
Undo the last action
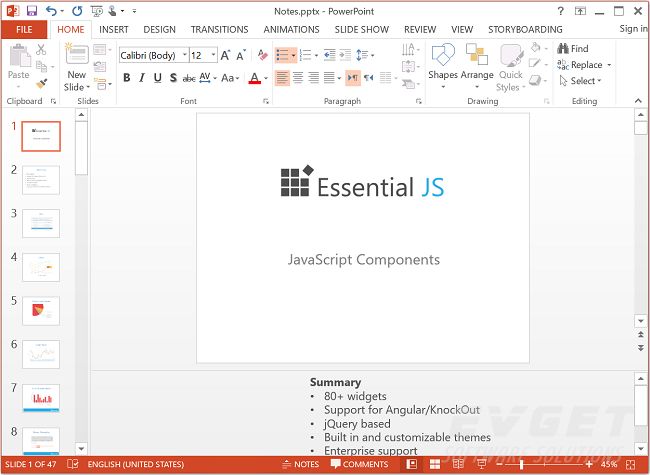click(51, 11)
